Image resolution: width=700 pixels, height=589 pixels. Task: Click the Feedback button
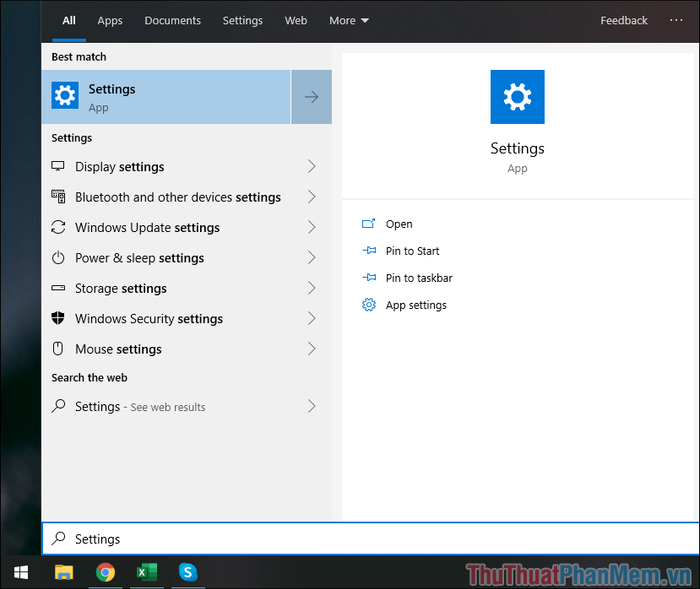(624, 21)
